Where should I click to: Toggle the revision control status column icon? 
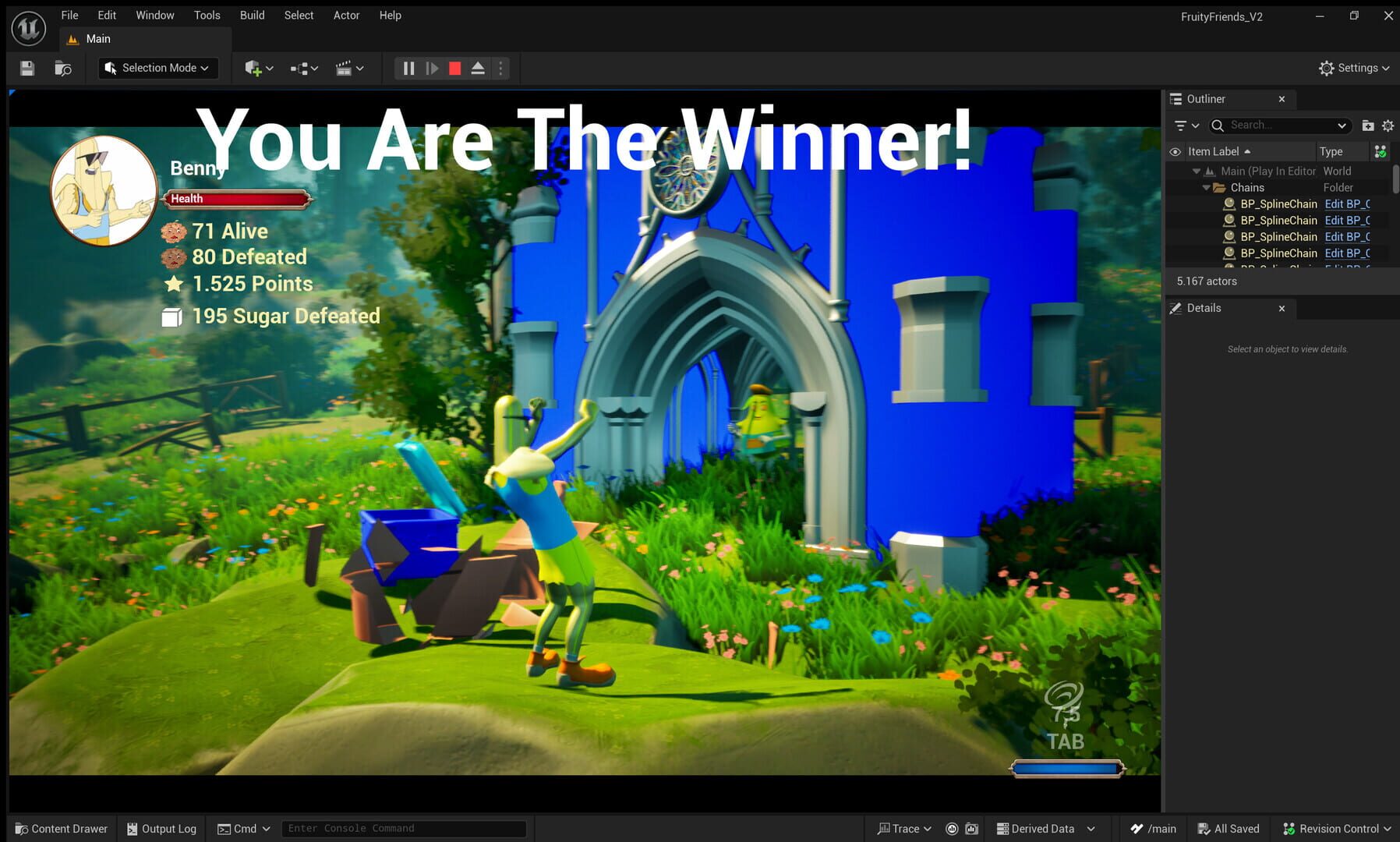(x=1379, y=151)
